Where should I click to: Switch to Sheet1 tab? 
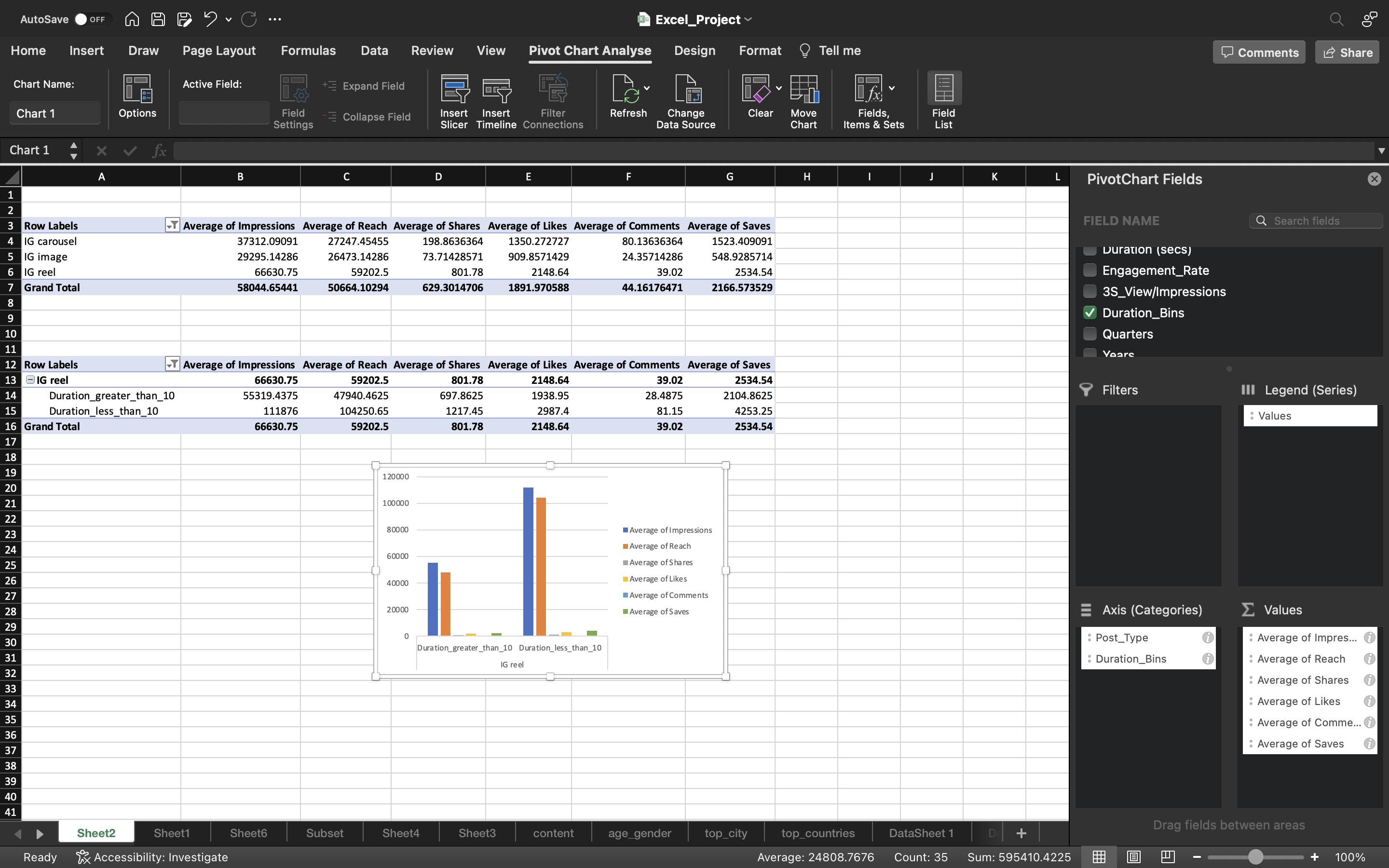(x=172, y=833)
